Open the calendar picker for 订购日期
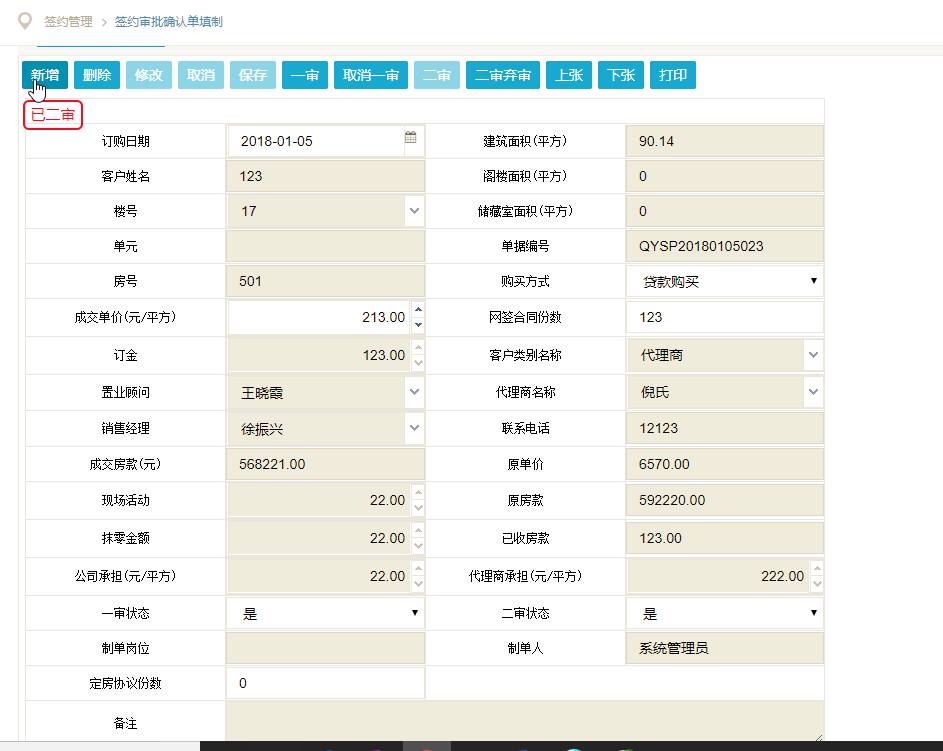The width and height of the screenshot is (943, 751). (410, 138)
